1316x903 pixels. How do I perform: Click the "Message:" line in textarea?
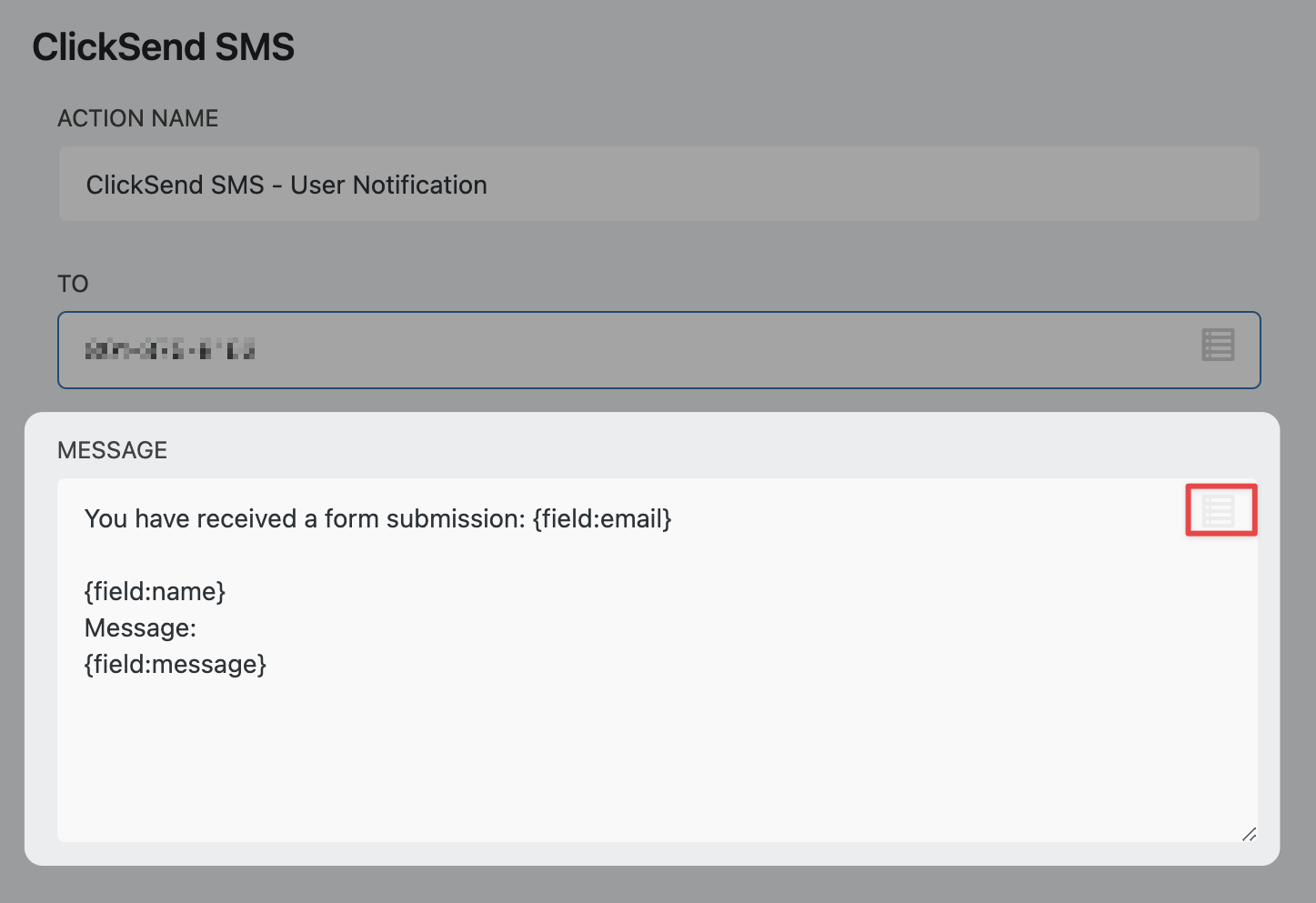click(x=140, y=628)
